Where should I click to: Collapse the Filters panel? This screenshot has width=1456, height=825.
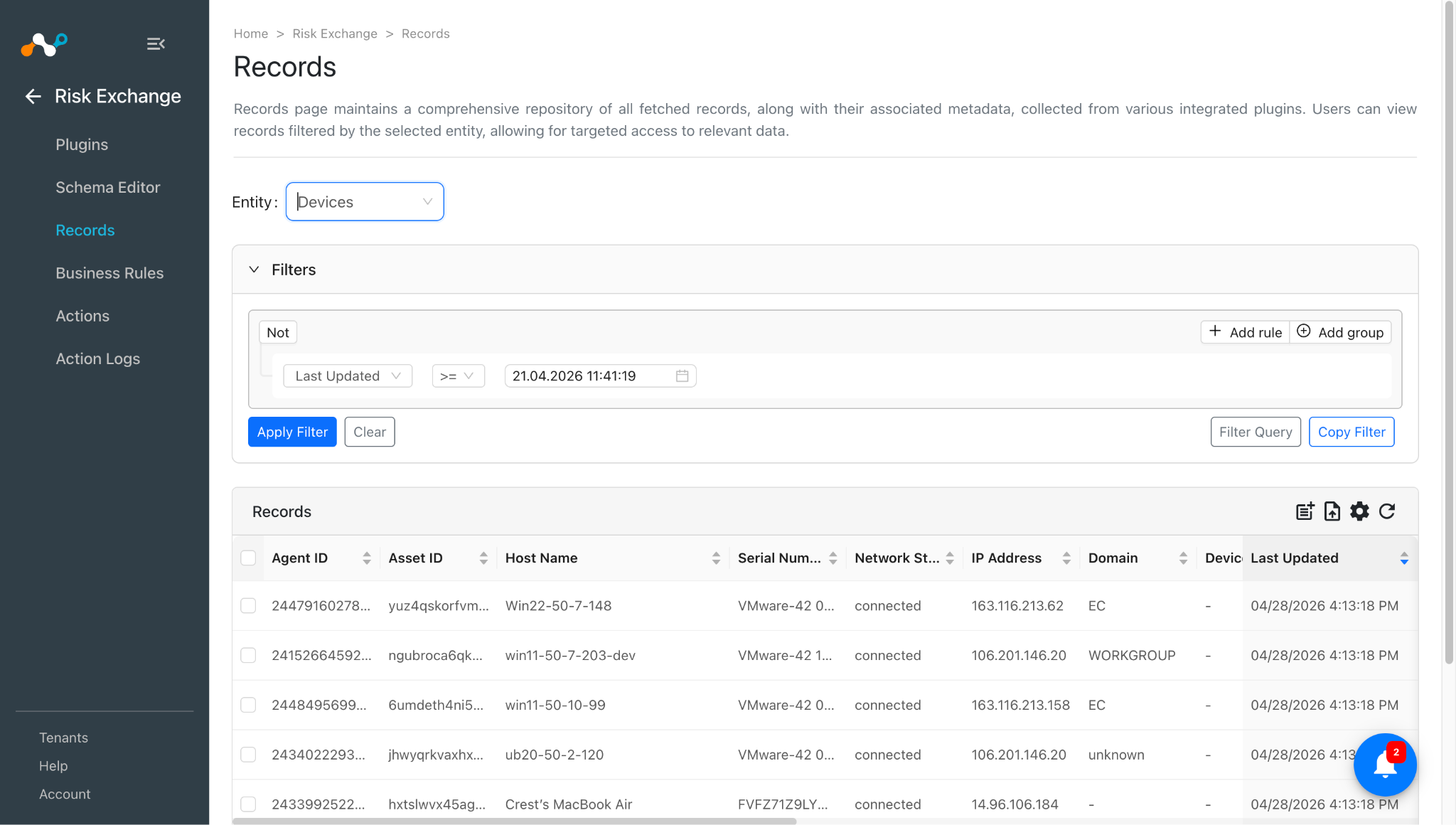point(254,270)
